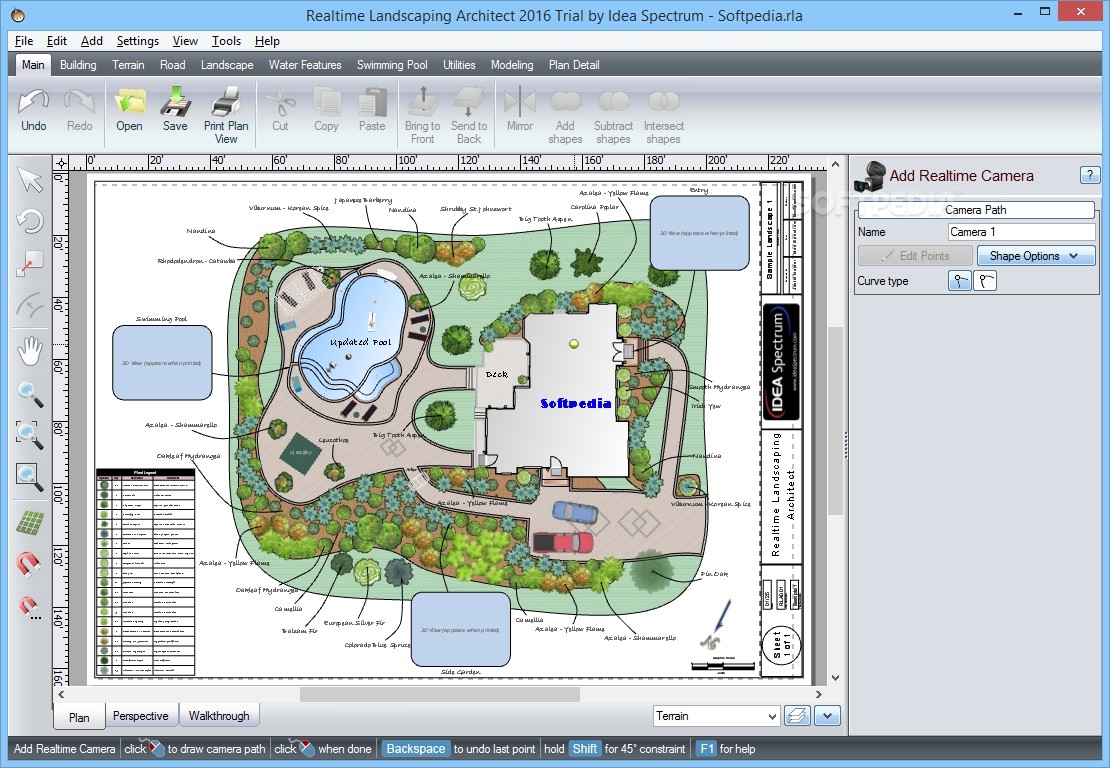Image resolution: width=1110 pixels, height=768 pixels.
Task: Toggle the red magnet snap icon
Action: [x=30, y=564]
